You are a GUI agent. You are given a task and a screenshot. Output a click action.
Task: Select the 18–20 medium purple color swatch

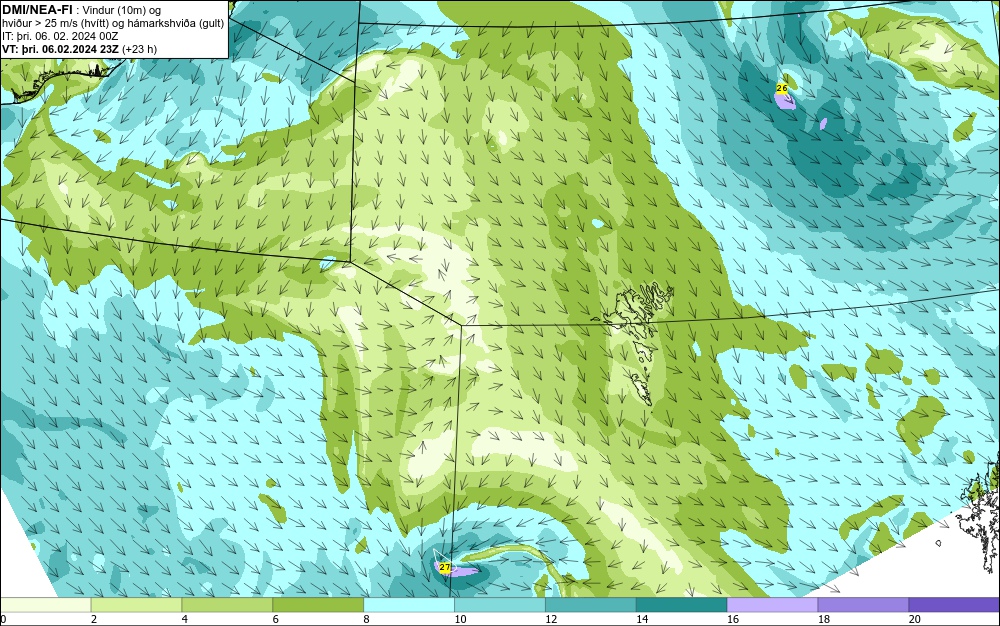click(x=864, y=605)
